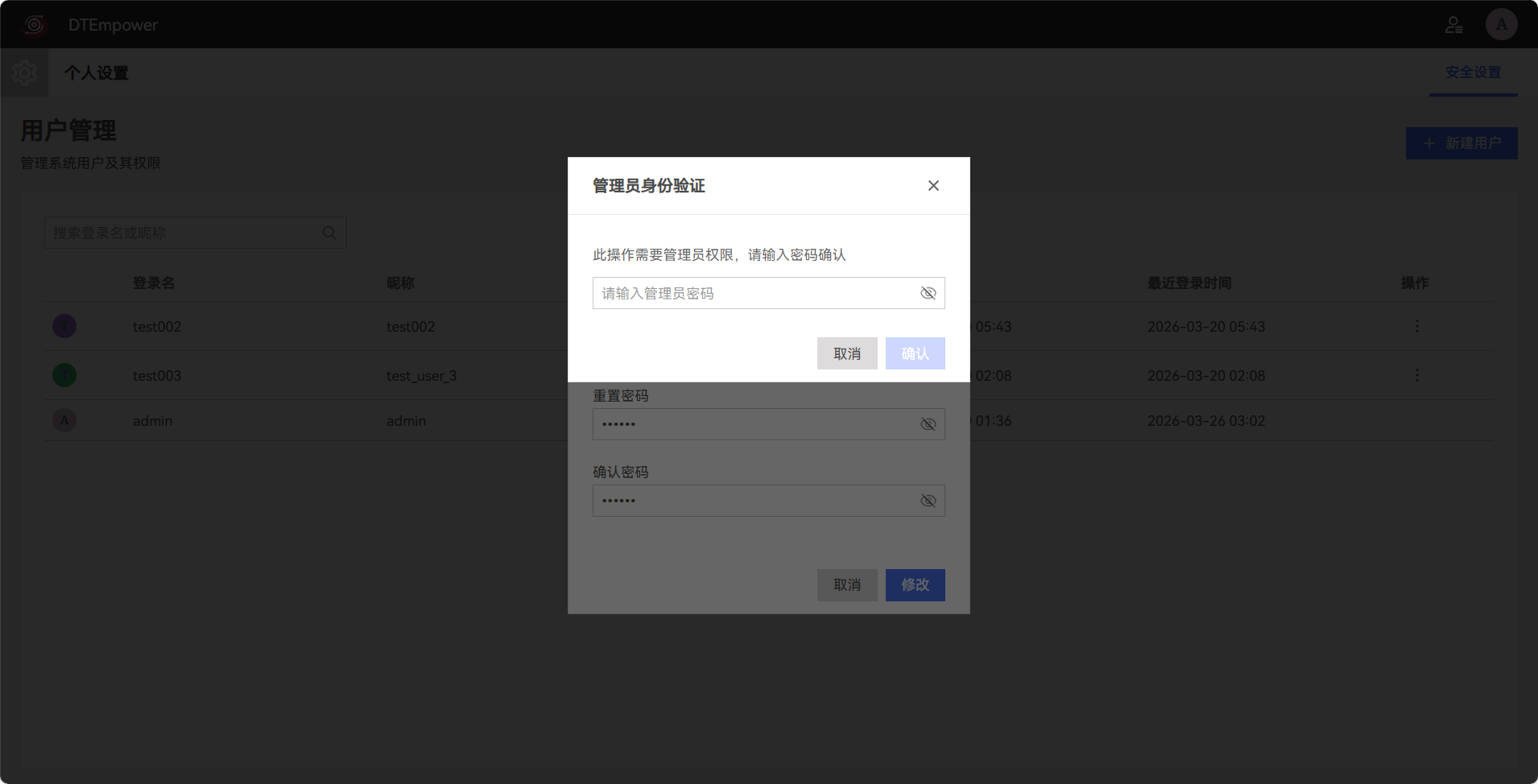1538x784 pixels.
Task: Click the search magnifier icon
Action: (x=329, y=233)
